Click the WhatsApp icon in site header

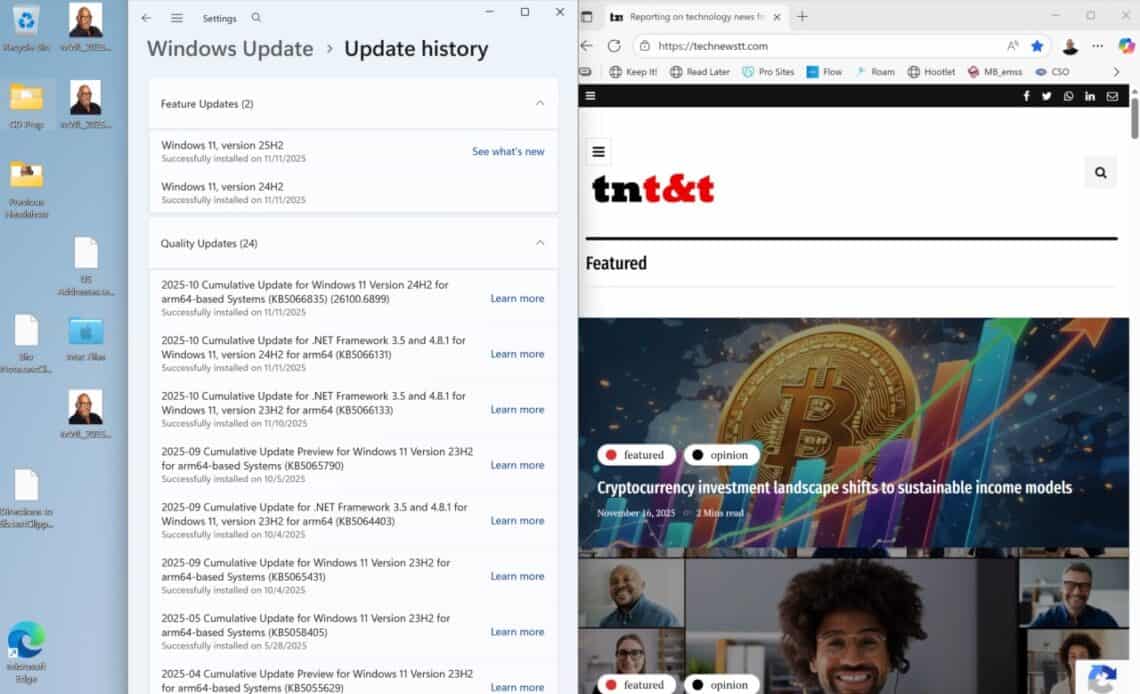pos(1068,96)
